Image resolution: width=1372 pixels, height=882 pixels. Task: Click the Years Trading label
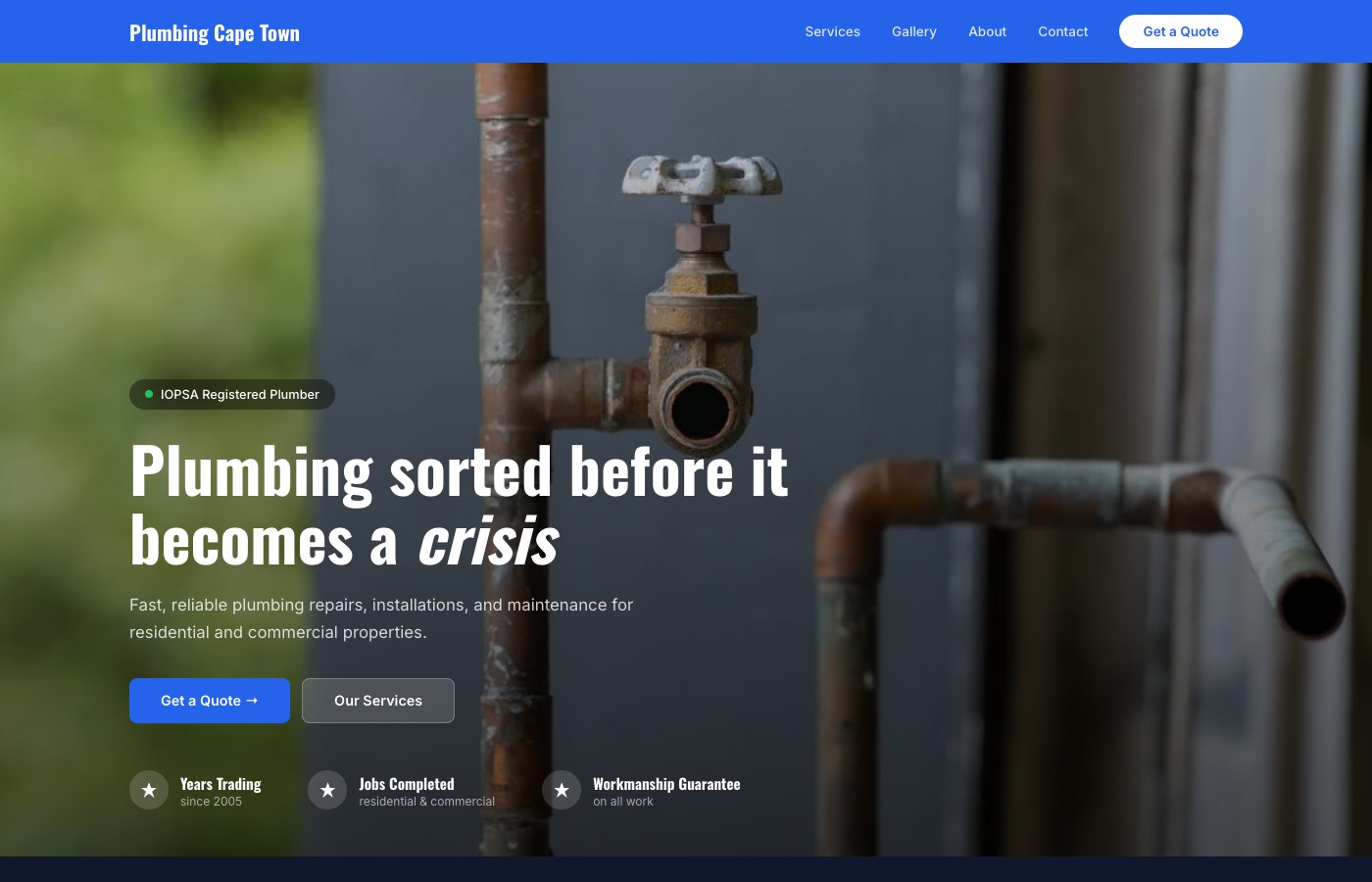click(220, 784)
